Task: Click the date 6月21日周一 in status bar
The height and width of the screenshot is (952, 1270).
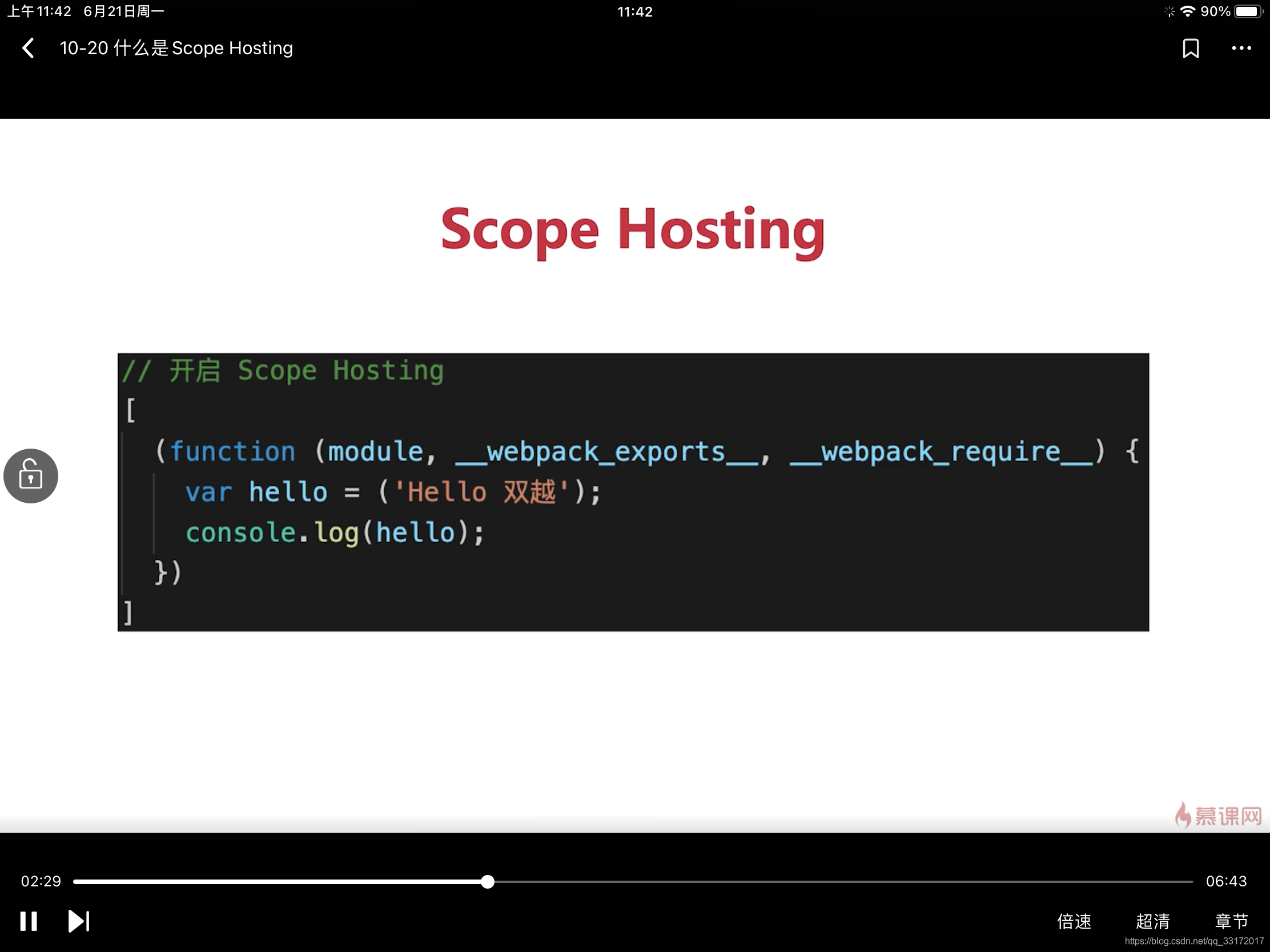Action: tap(124, 11)
